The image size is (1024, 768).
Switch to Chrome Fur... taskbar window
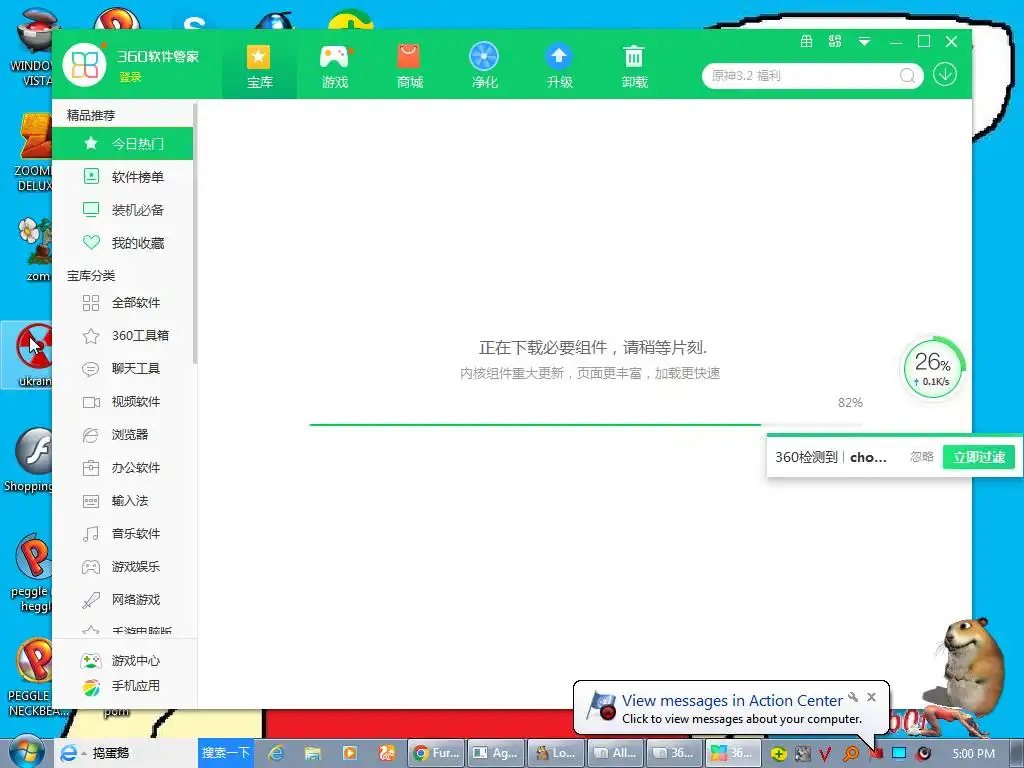[437, 753]
